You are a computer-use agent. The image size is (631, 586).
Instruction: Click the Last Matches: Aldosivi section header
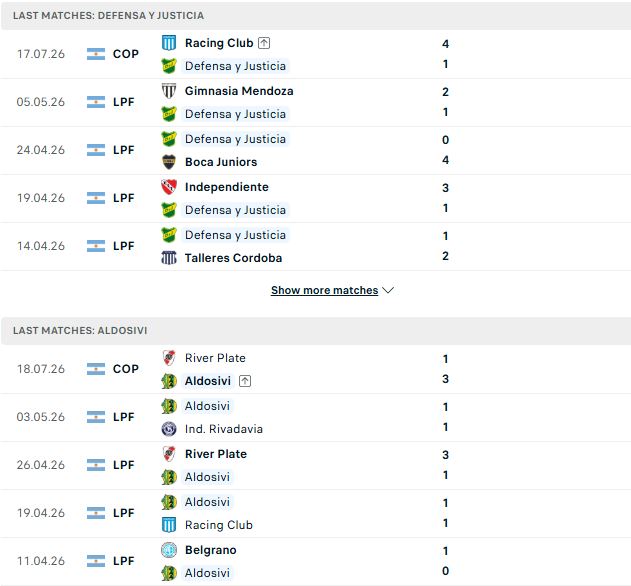(316, 330)
